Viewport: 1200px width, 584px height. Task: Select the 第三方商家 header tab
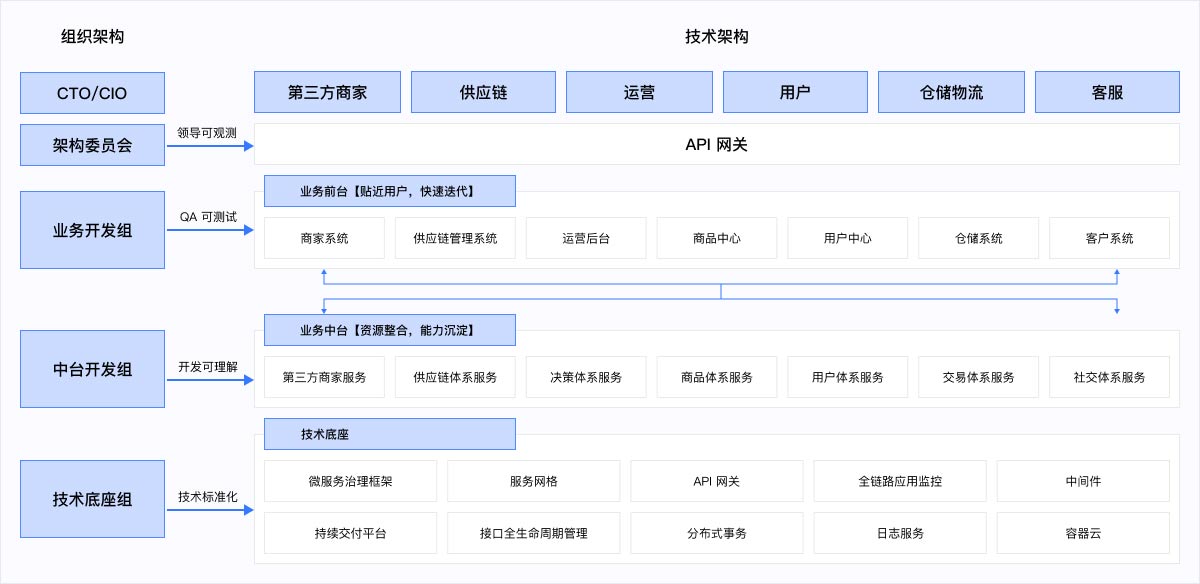coord(327,92)
